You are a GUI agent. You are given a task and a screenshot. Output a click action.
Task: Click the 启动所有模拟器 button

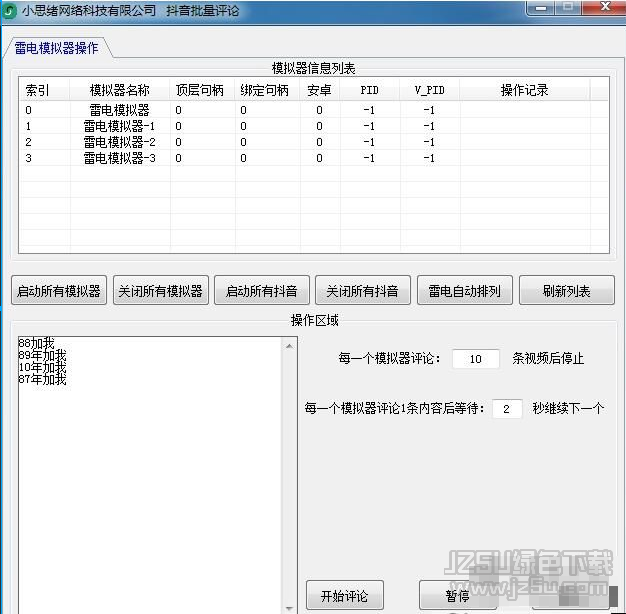coord(59,291)
